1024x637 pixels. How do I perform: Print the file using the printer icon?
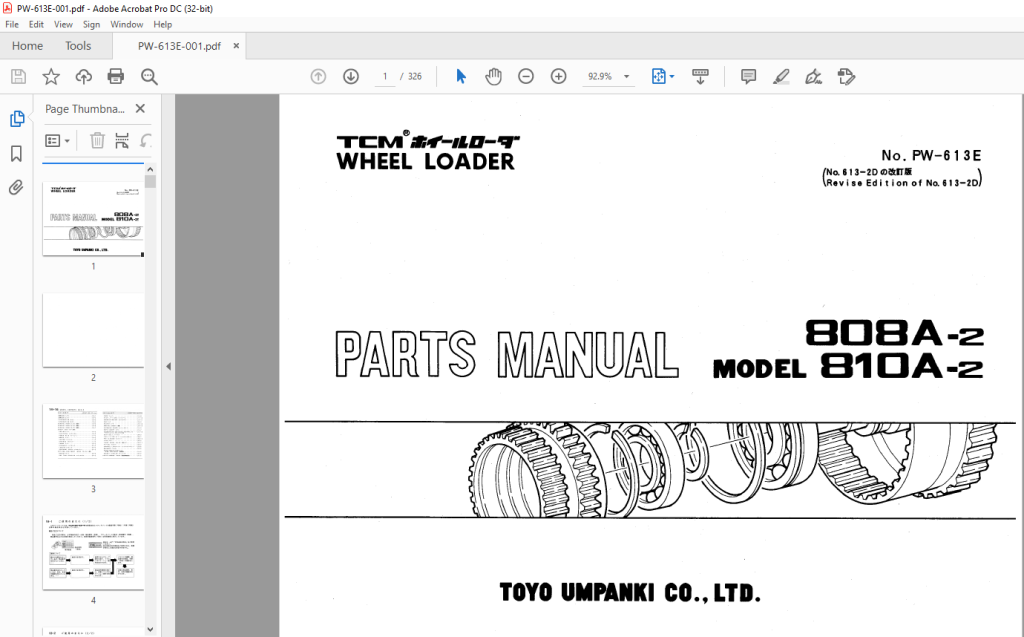tap(116, 76)
